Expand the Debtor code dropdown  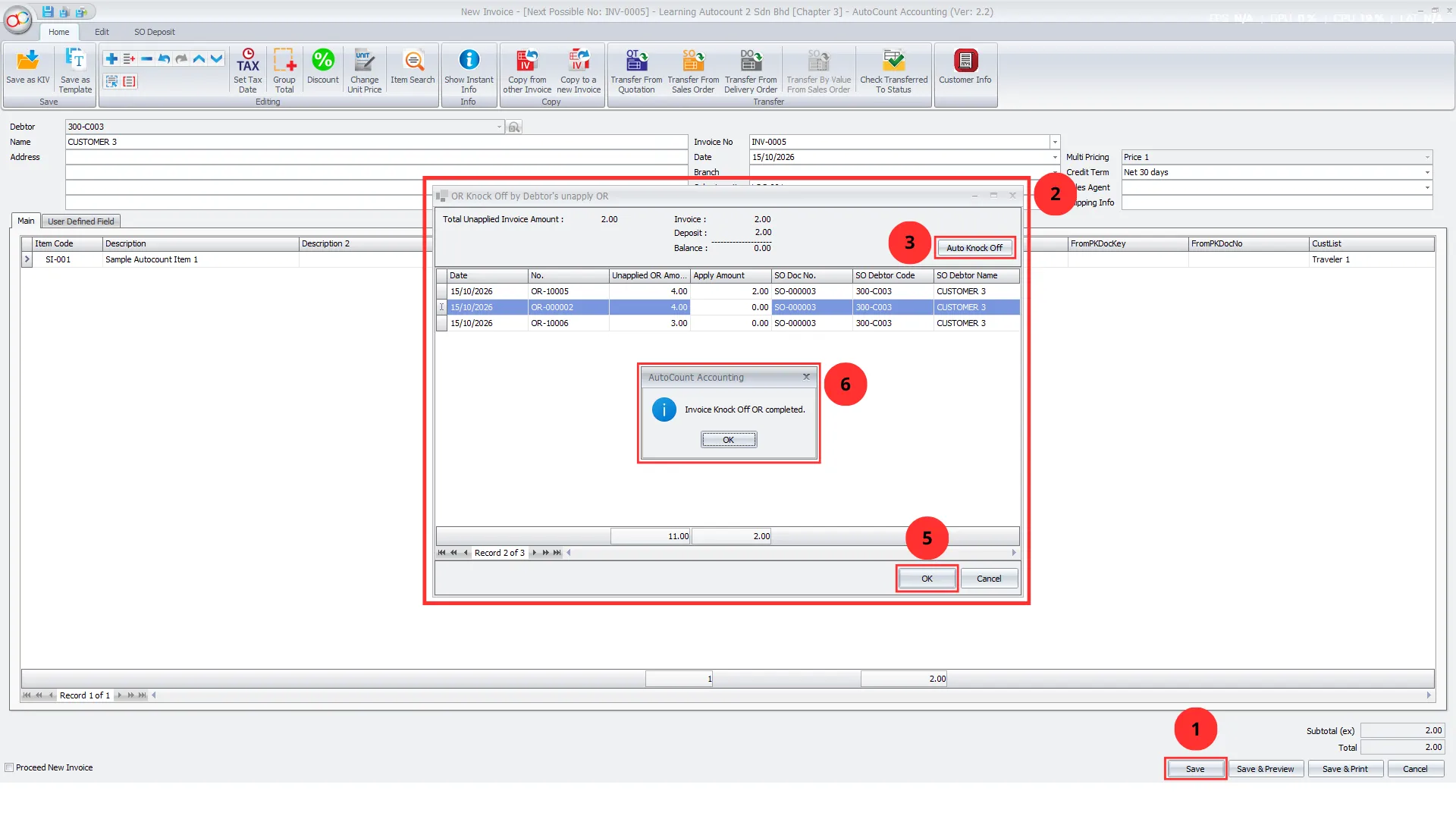point(499,127)
